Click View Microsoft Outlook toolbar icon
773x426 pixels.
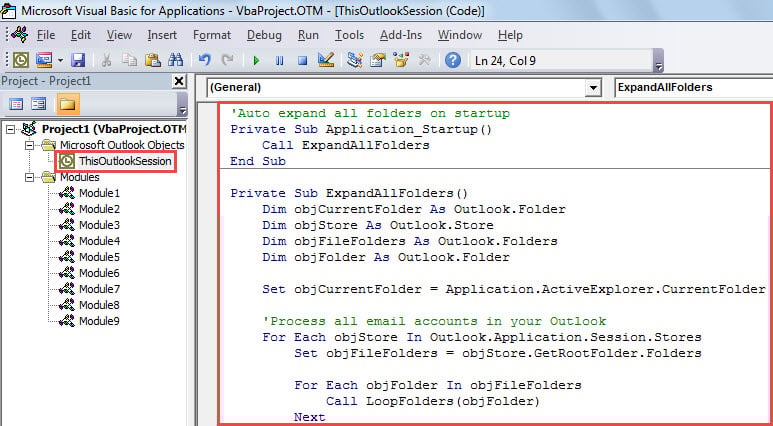[21, 61]
